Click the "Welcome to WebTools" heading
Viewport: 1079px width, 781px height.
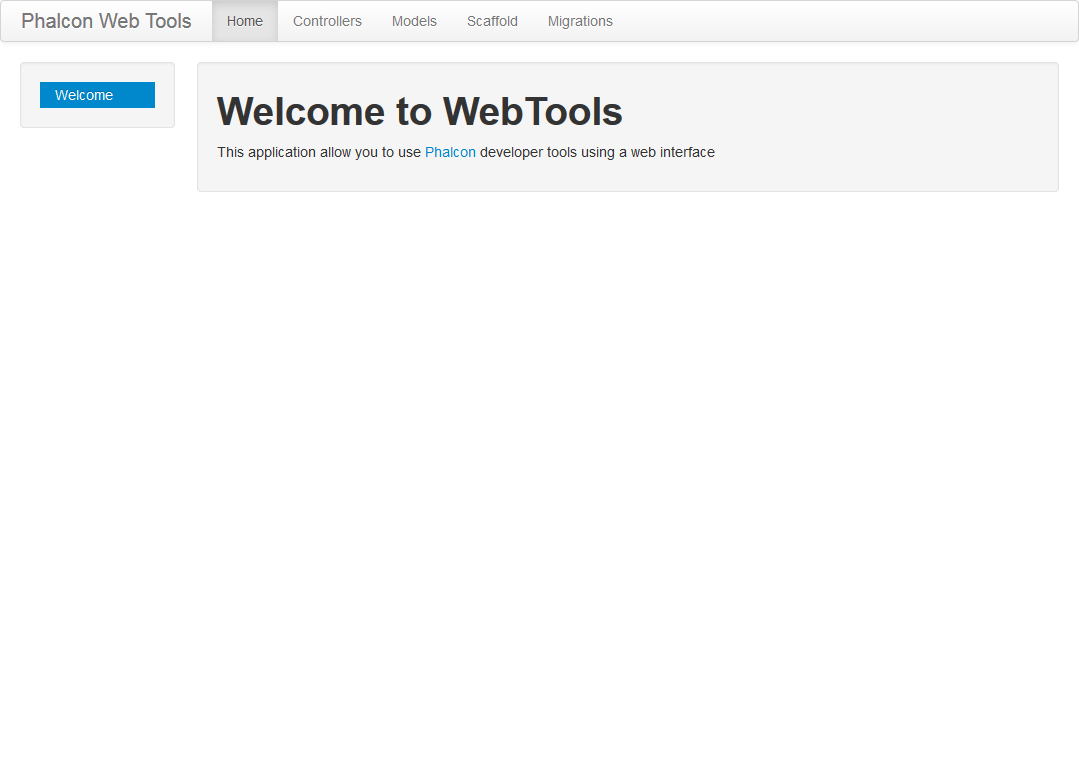point(419,112)
